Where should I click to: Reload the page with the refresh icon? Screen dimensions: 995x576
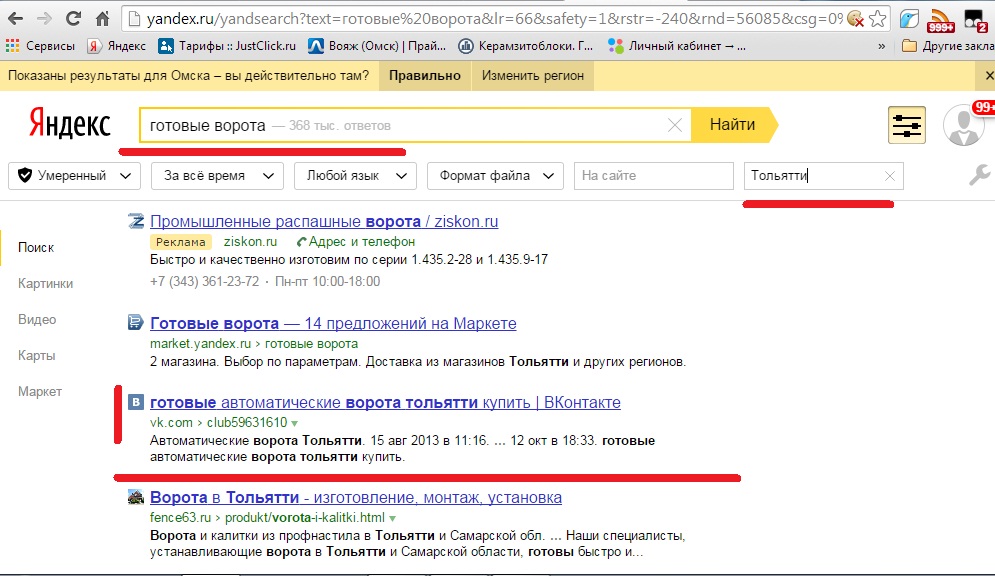click(x=73, y=19)
